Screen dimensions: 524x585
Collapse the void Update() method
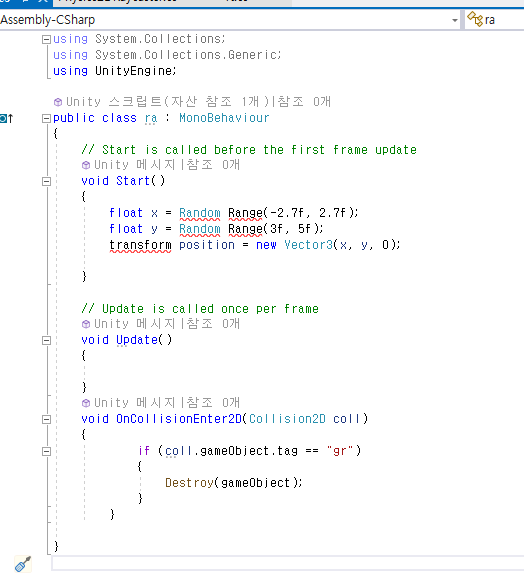(x=46, y=340)
